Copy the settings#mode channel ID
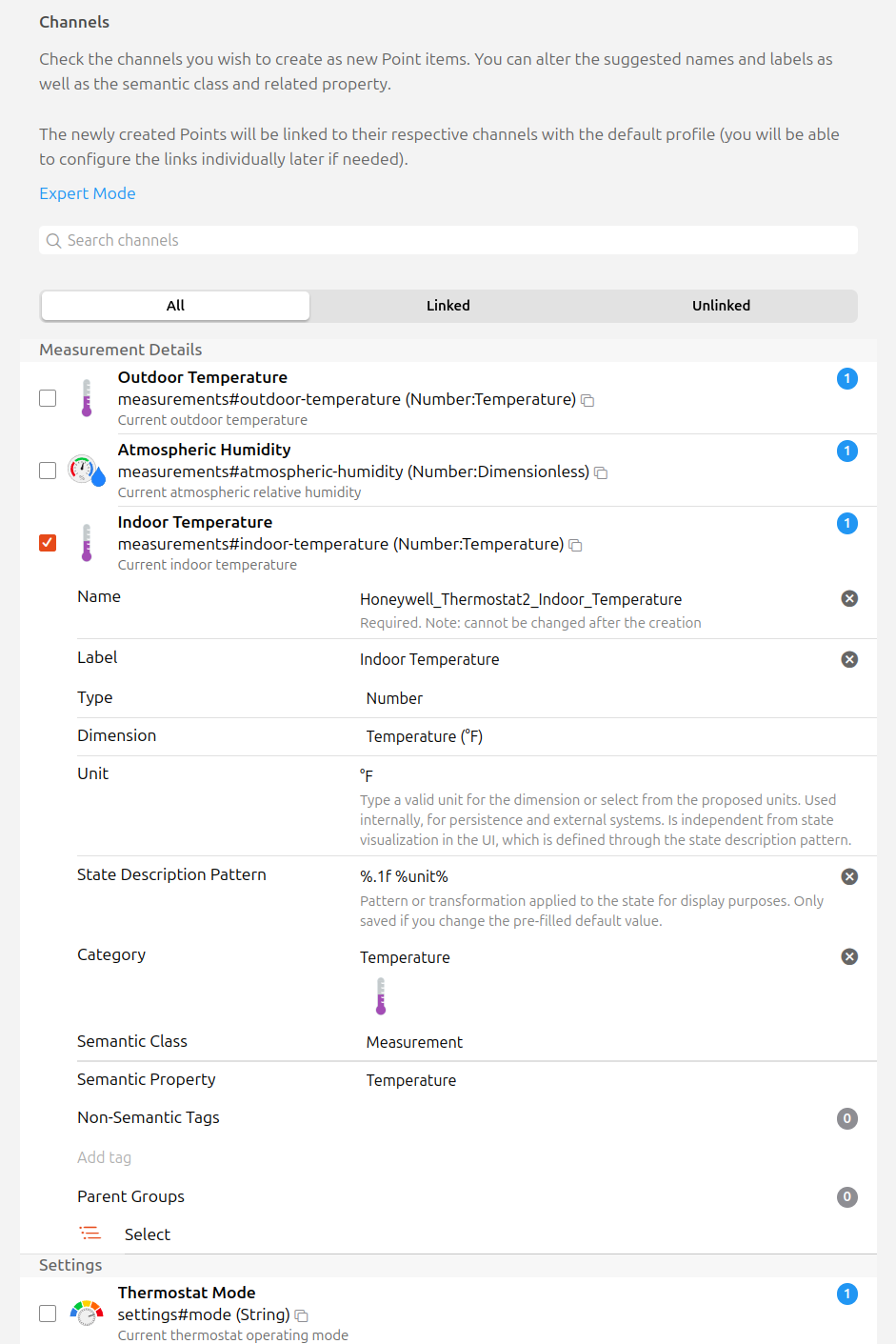 click(301, 1316)
